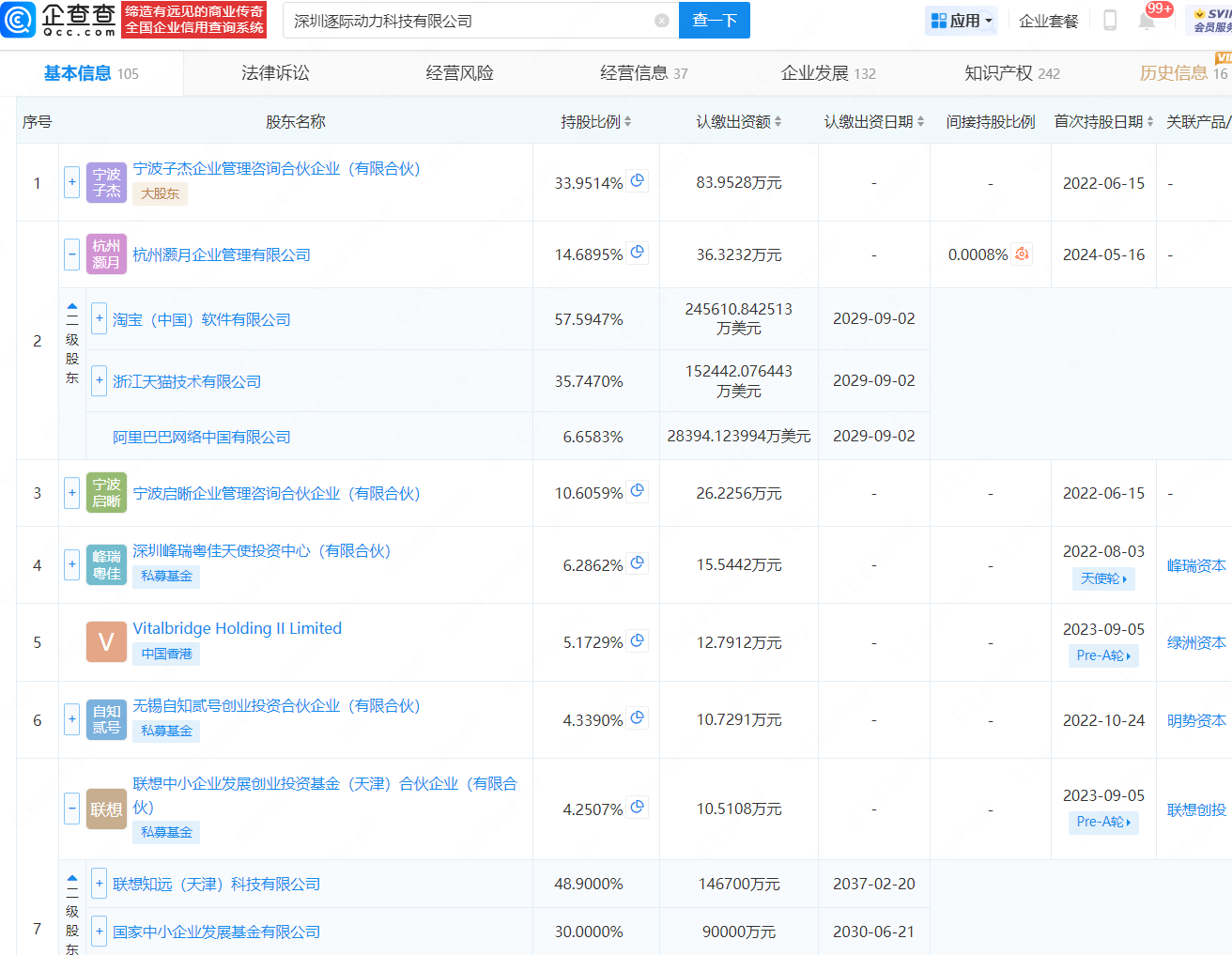Expand 淘宝(中国)软件有限公司 sub-shareholders
This screenshot has height=955, width=1232.
coord(99,318)
